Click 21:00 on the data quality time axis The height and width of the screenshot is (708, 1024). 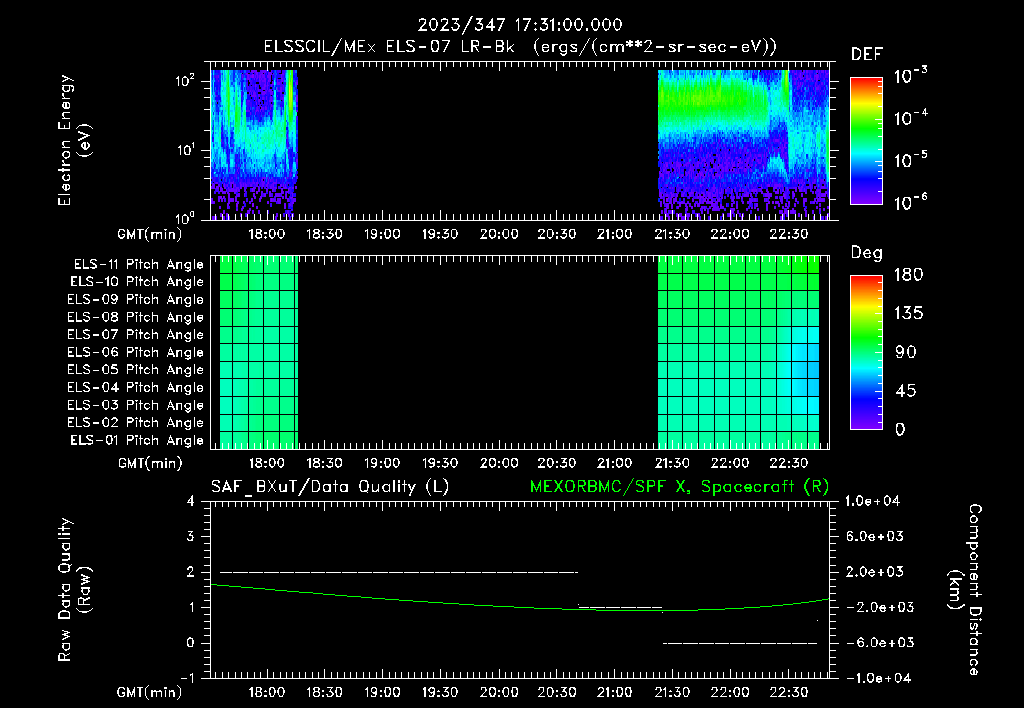(615, 692)
